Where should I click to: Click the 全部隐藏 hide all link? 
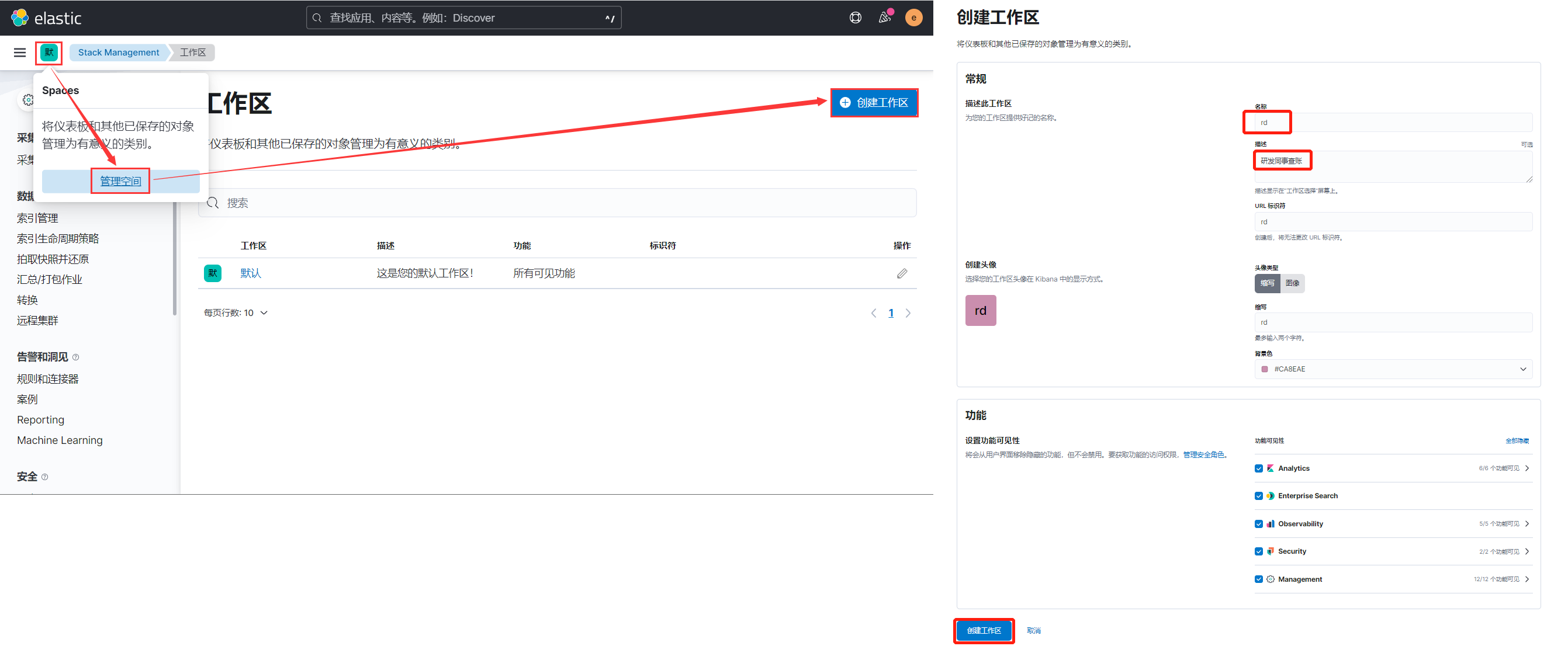click(1517, 440)
